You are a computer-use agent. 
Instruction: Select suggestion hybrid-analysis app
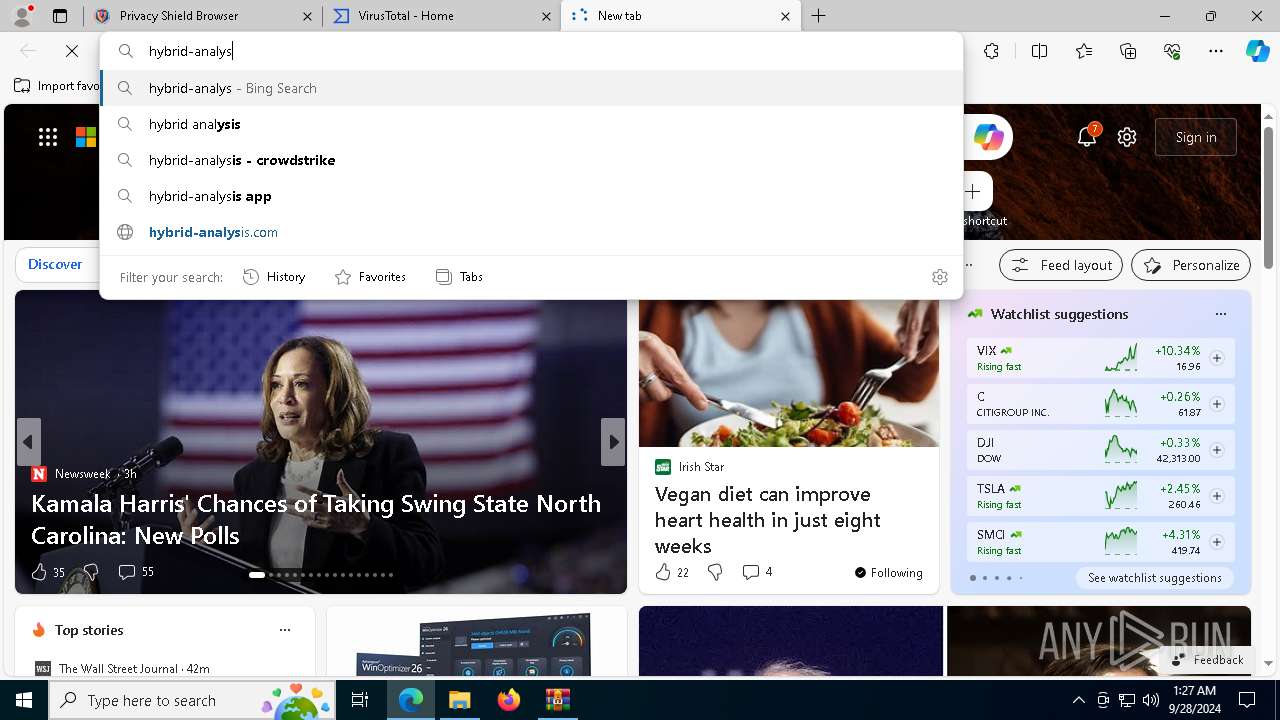click(x=531, y=196)
